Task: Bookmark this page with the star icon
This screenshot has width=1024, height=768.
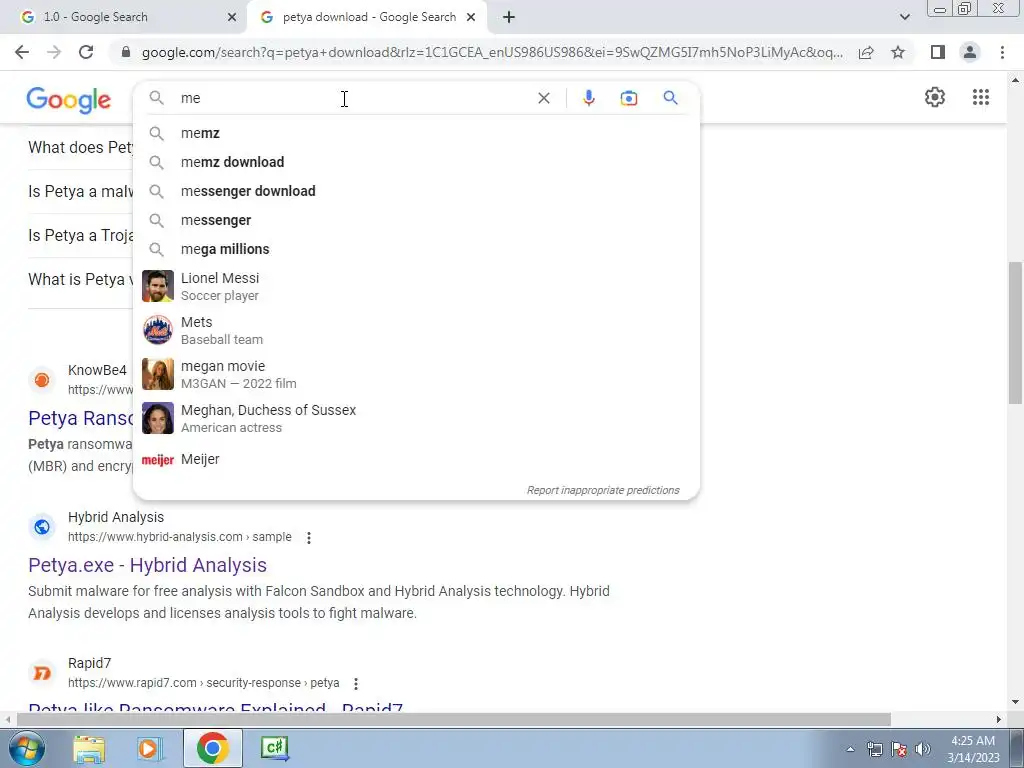Action: click(x=898, y=52)
